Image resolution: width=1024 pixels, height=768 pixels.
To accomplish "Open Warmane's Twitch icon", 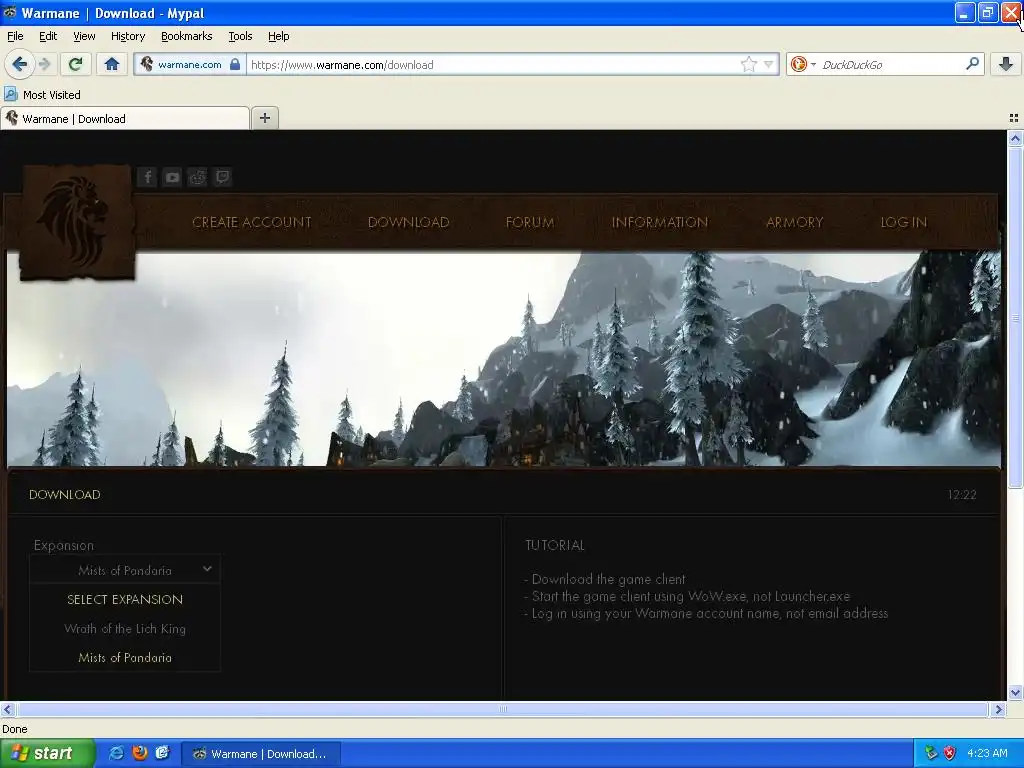I will (x=223, y=177).
